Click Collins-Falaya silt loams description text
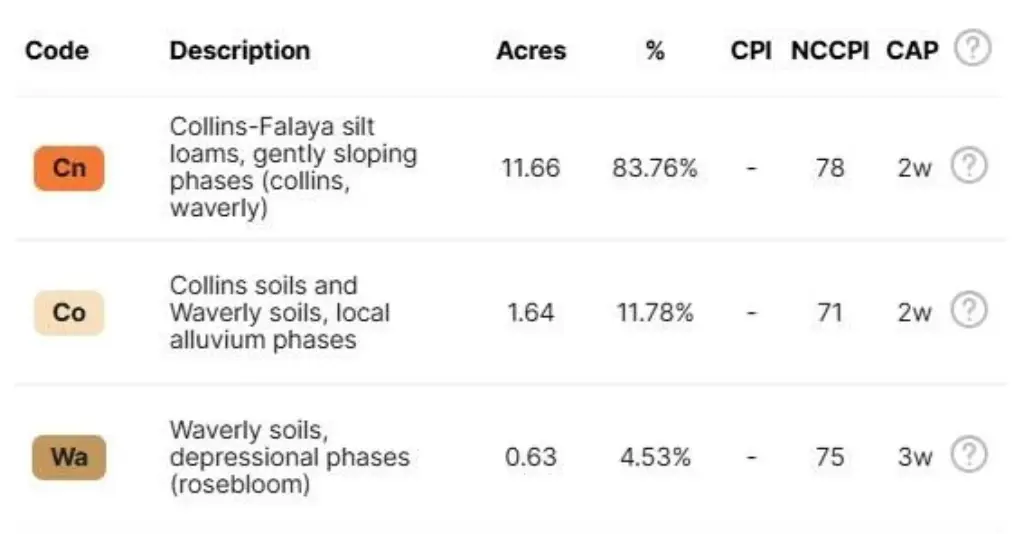This screenshot has width=1024, height=534. (x=292, y=168)
